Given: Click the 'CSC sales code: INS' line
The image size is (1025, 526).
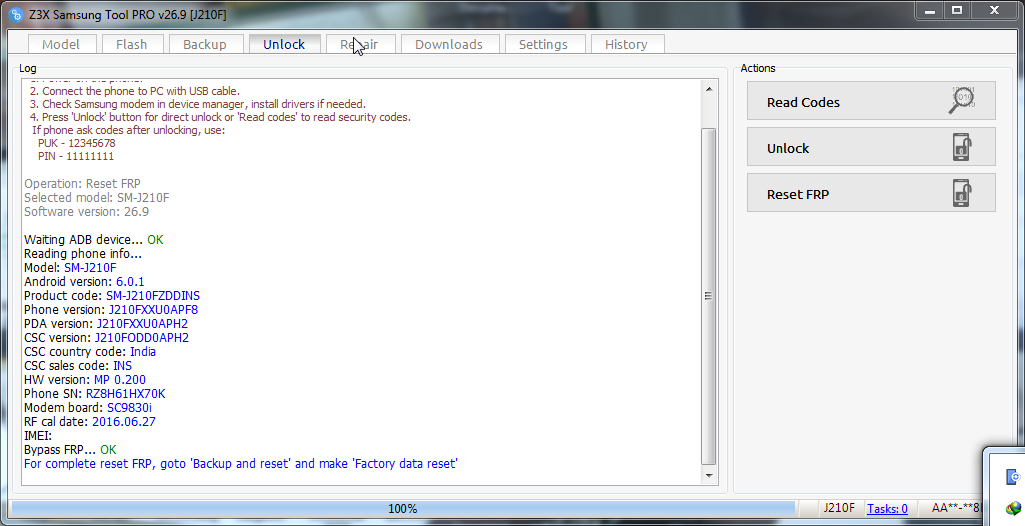Looking at the screenshot, I should tap(78, 365).
